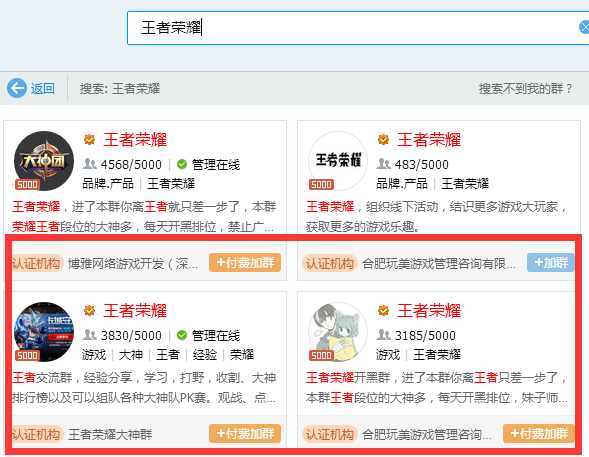Image resolution: width=589 pixels, height=457 pixels.
Task: Click the 5000 badge on the 大神团 avatar
Action: [27, 184]
